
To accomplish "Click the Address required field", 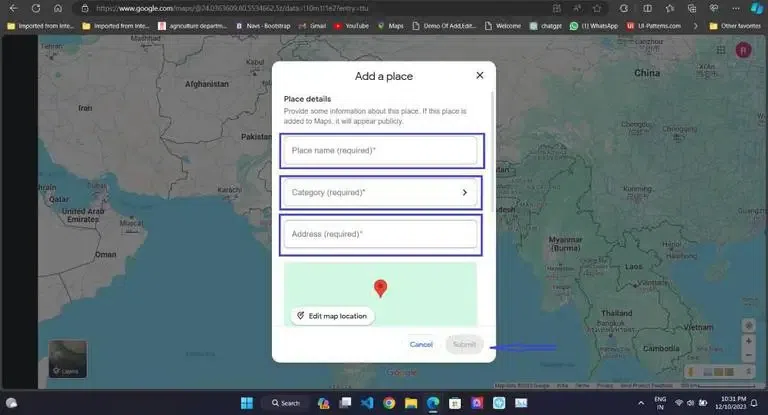I will 380,234.
